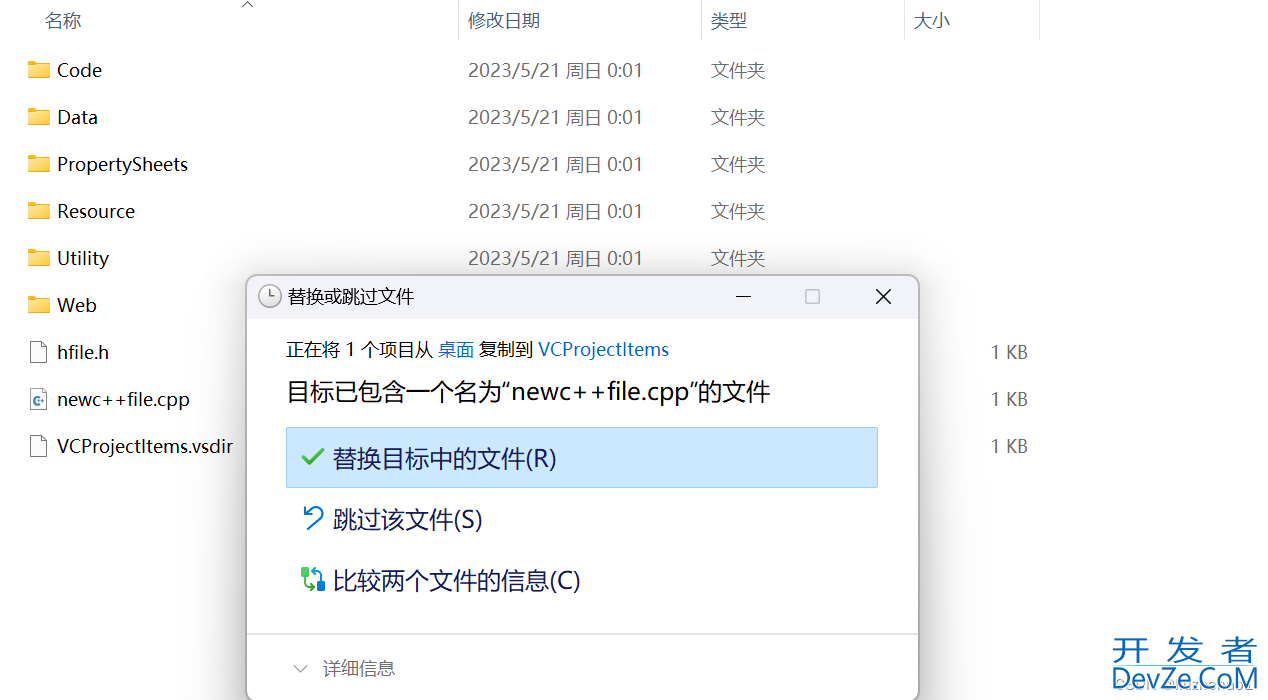
Task: Click the blue skip arrow icon
Action: point(313,518)
